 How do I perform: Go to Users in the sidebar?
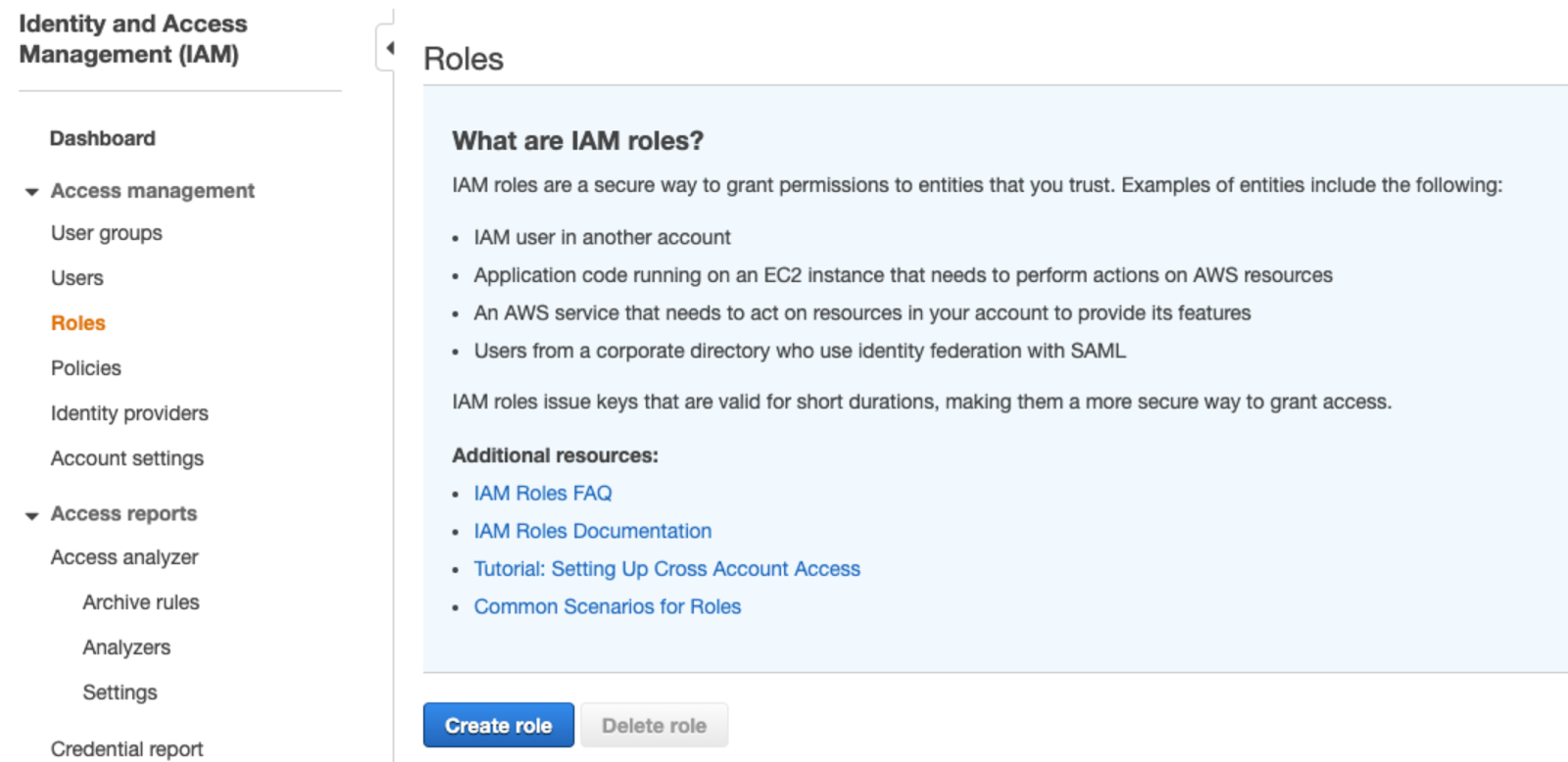[77, 278]
